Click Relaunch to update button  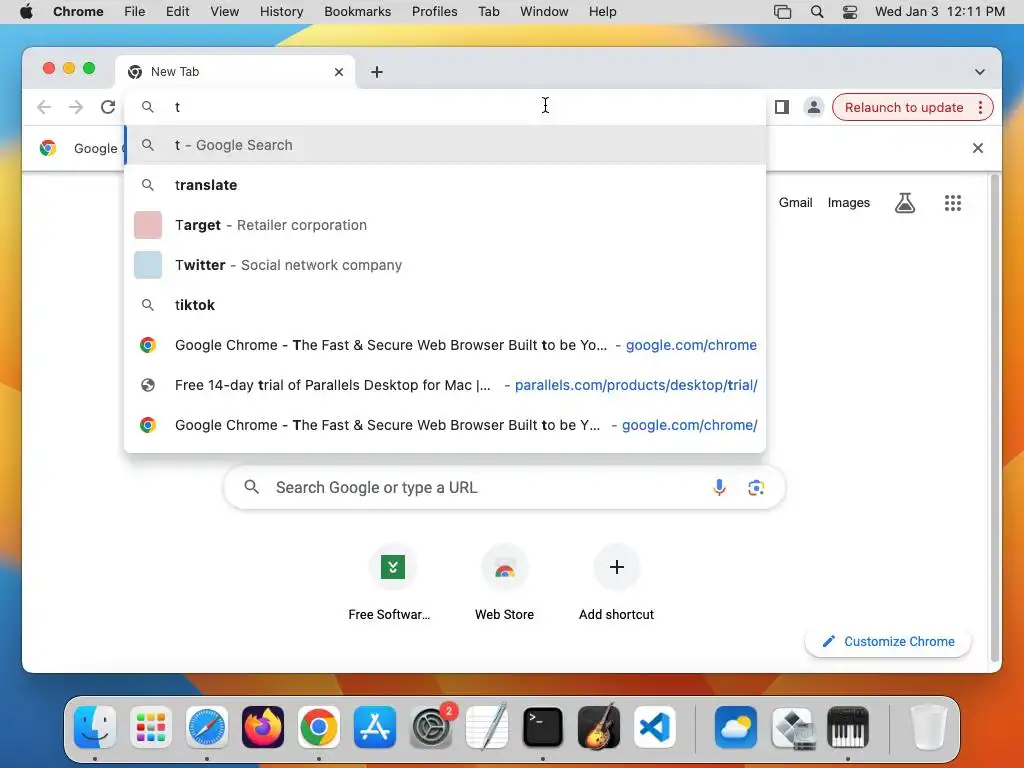904,107
